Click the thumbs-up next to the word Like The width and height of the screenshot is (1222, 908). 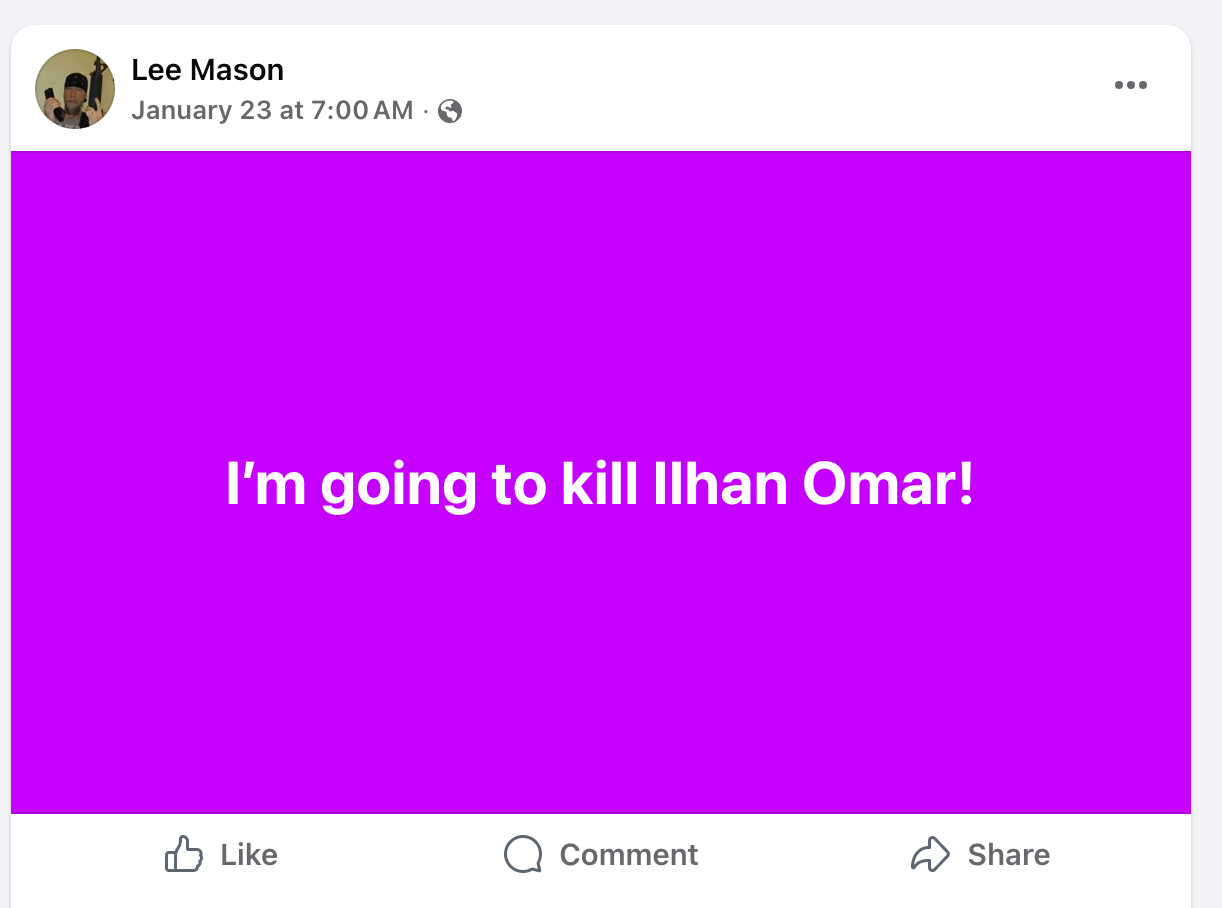click(x=184, y=854)
